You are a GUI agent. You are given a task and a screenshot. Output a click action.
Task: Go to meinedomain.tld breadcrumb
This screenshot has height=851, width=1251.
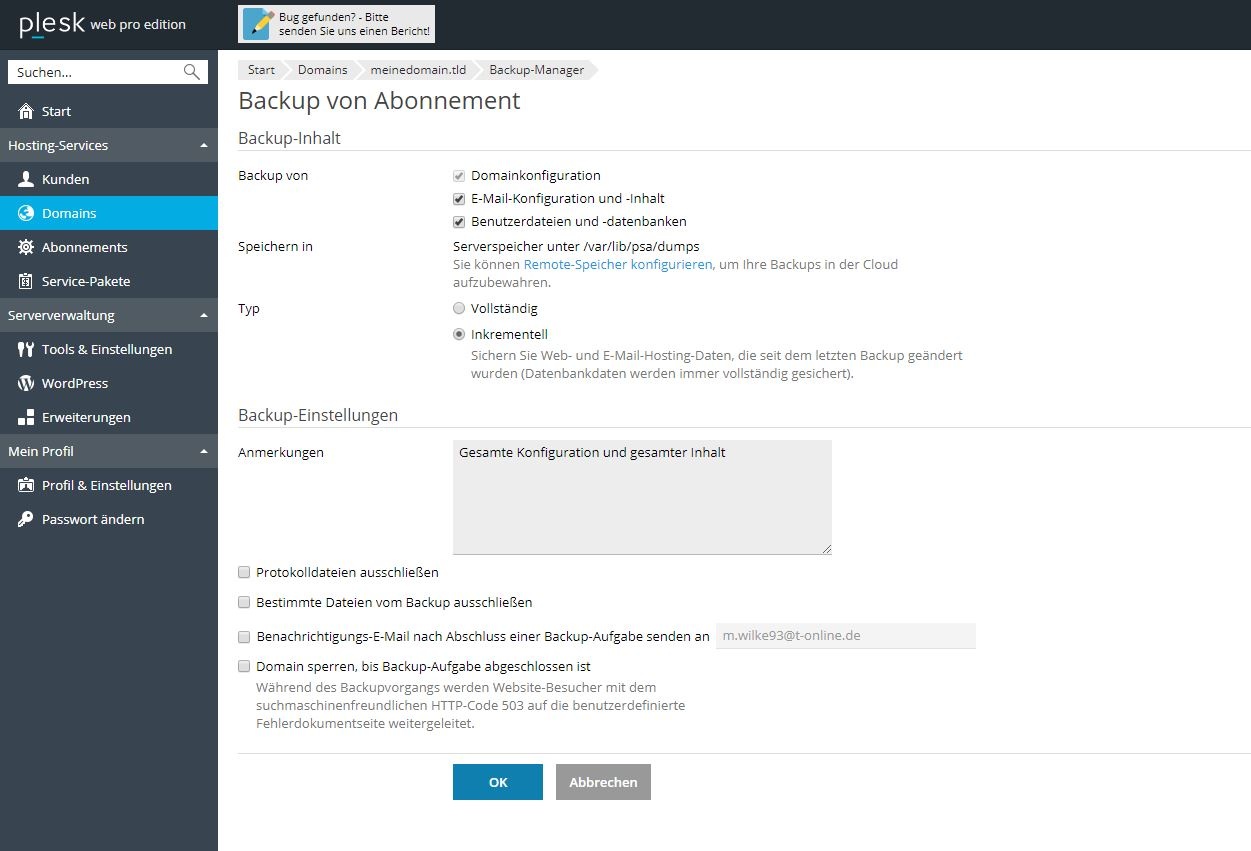pyautogui.click(x=418, y=70)
